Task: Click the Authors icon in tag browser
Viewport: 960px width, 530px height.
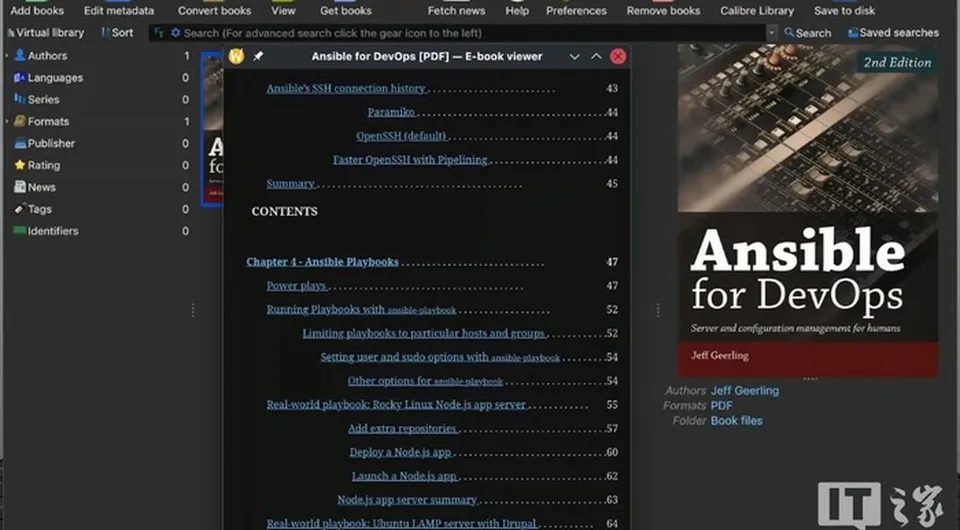Action: pos(20,55)
